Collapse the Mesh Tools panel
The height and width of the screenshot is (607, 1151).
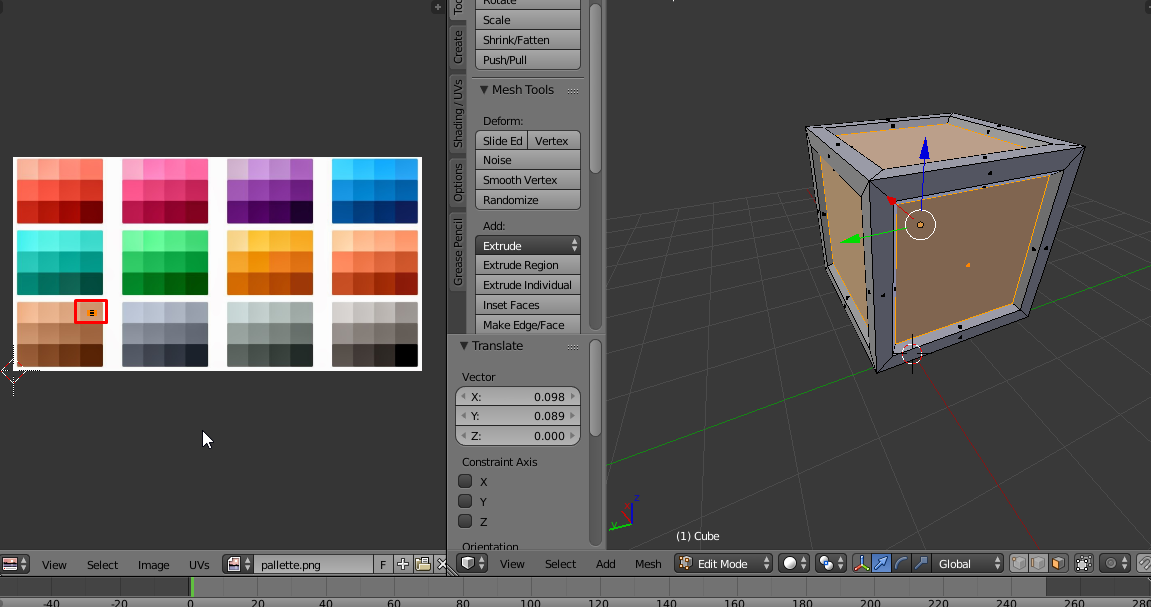pos(484,90)
